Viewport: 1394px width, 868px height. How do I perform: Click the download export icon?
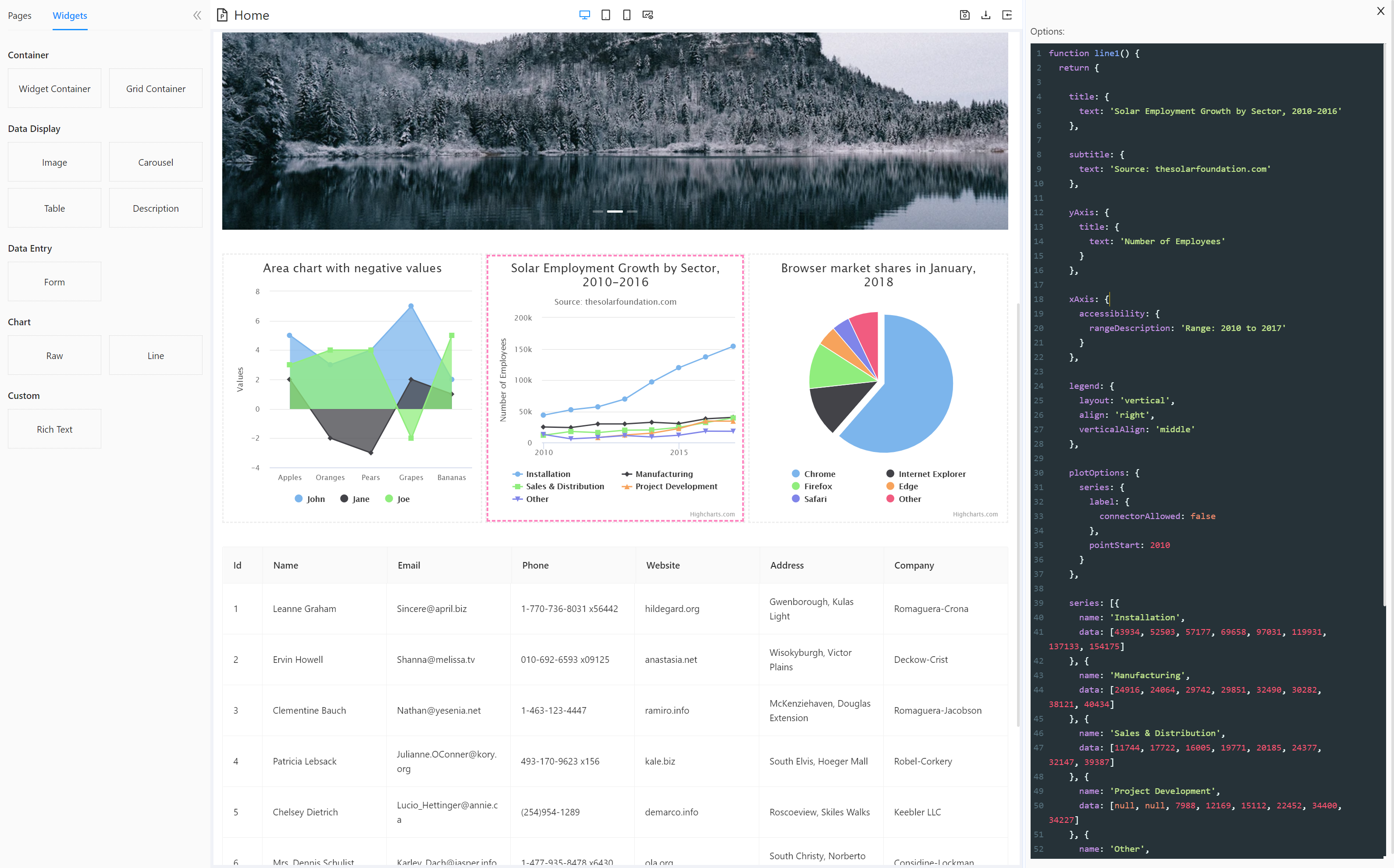point(986,15)
